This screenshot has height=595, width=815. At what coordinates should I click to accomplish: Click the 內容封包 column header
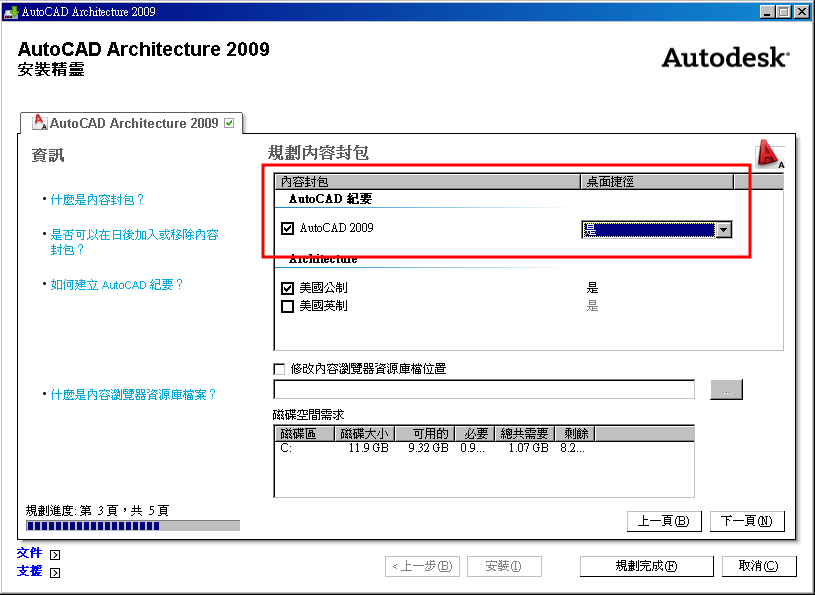pos(427,182)
